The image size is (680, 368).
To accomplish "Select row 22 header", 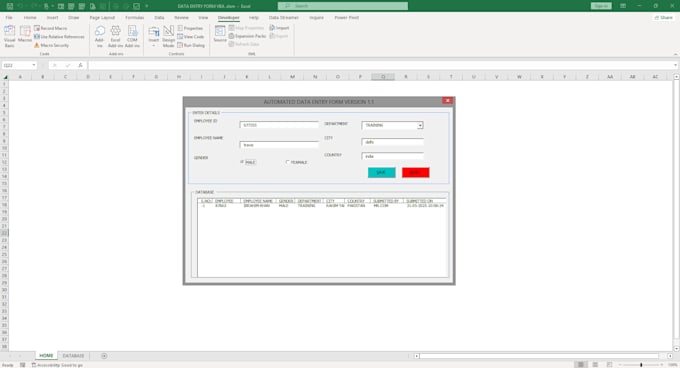I will (4, 233).
